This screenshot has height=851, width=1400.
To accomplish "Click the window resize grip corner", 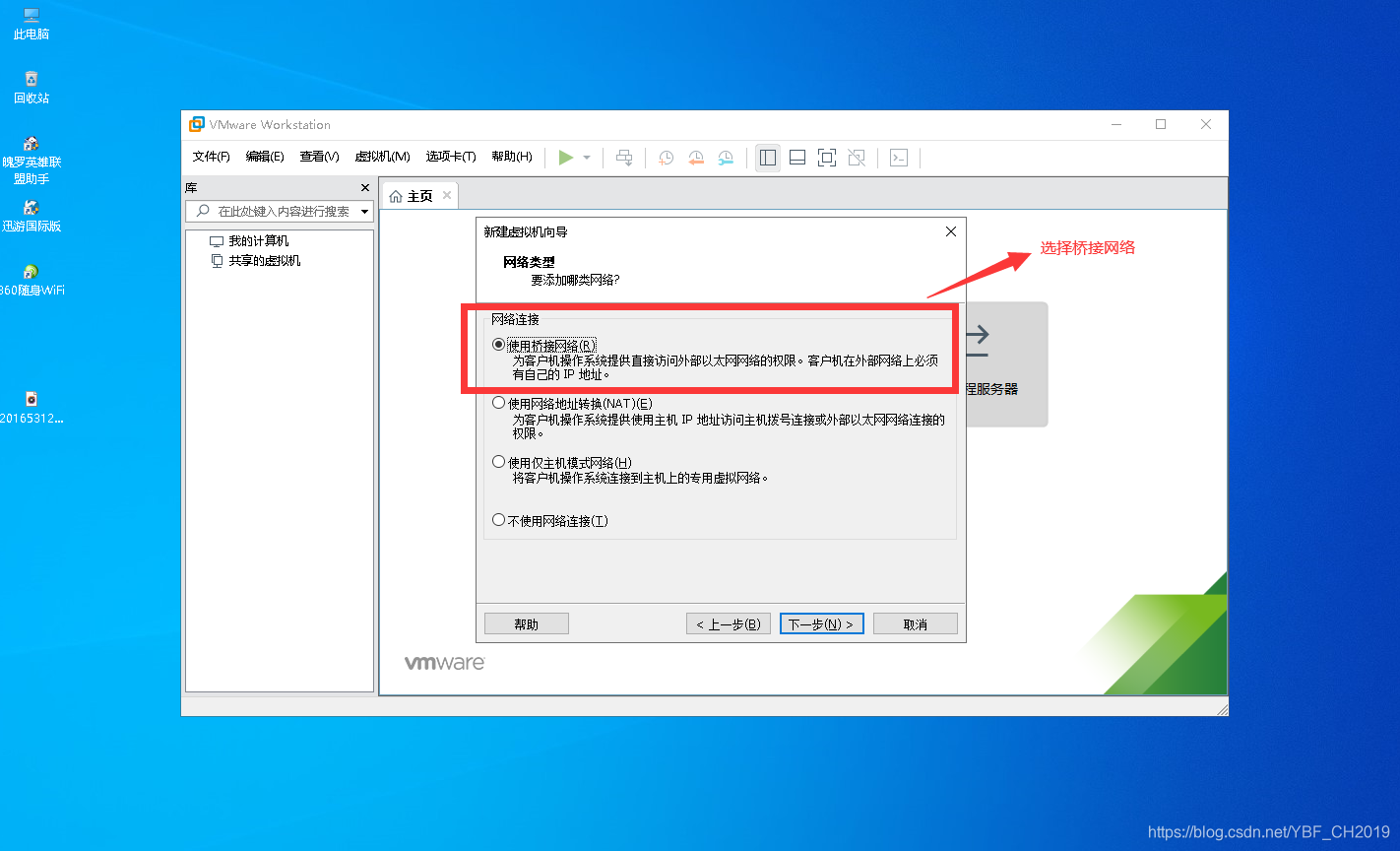I will click(1222, 709).
